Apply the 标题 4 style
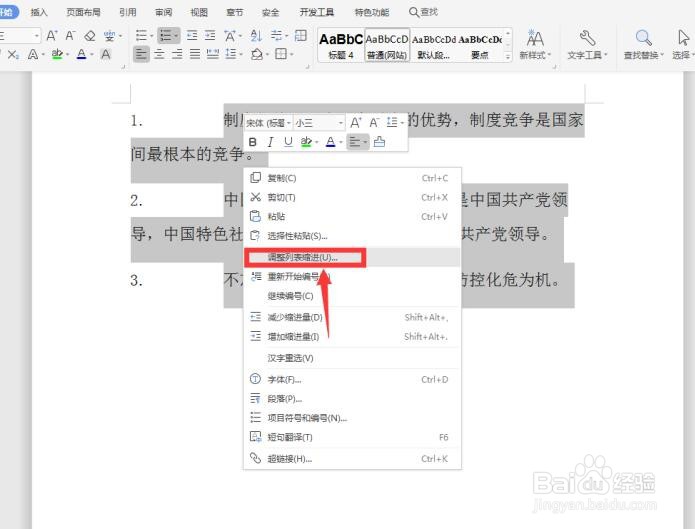Viewport: 695px width, 529px height. coord(341,45)
